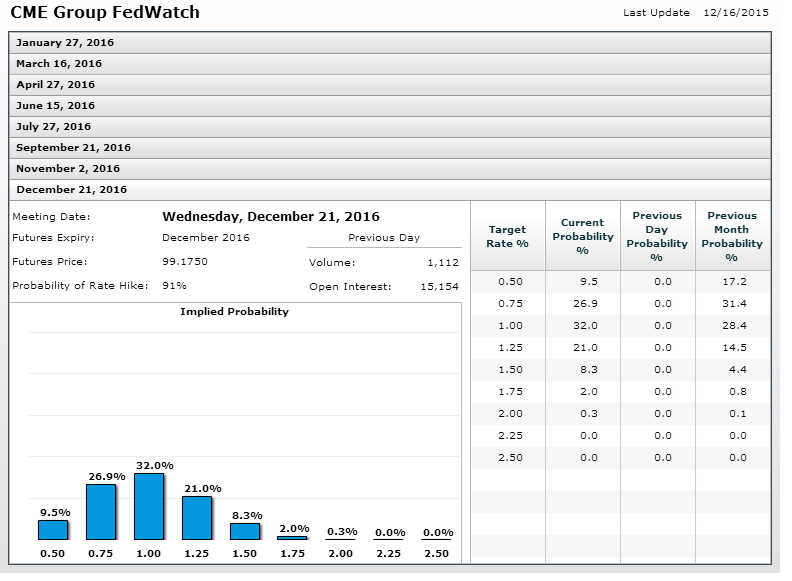Click the Target Rate % column header
792x581 pixels.
(x=507, y=236)
